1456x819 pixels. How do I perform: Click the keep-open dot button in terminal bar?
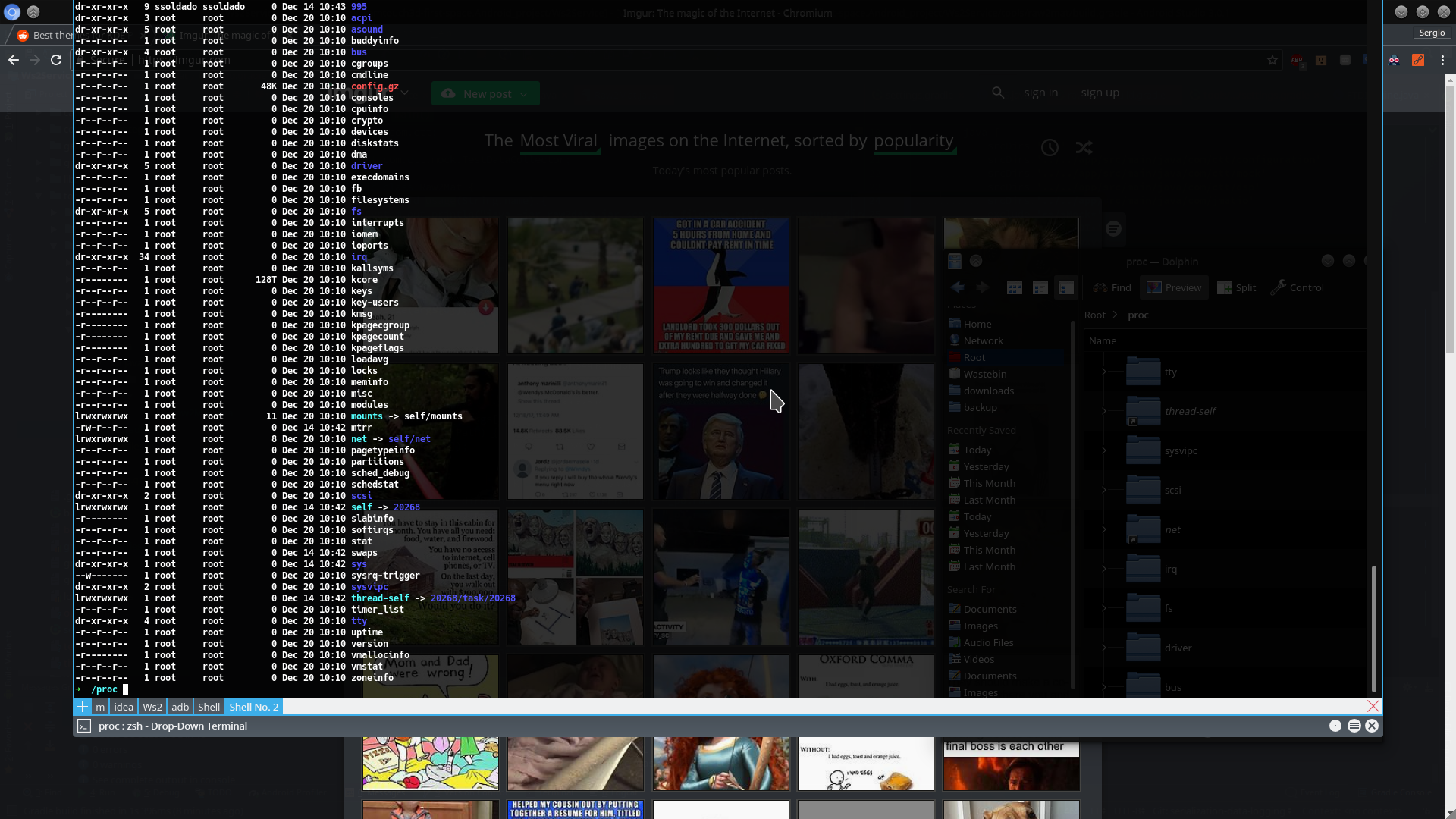[1335, 726]
